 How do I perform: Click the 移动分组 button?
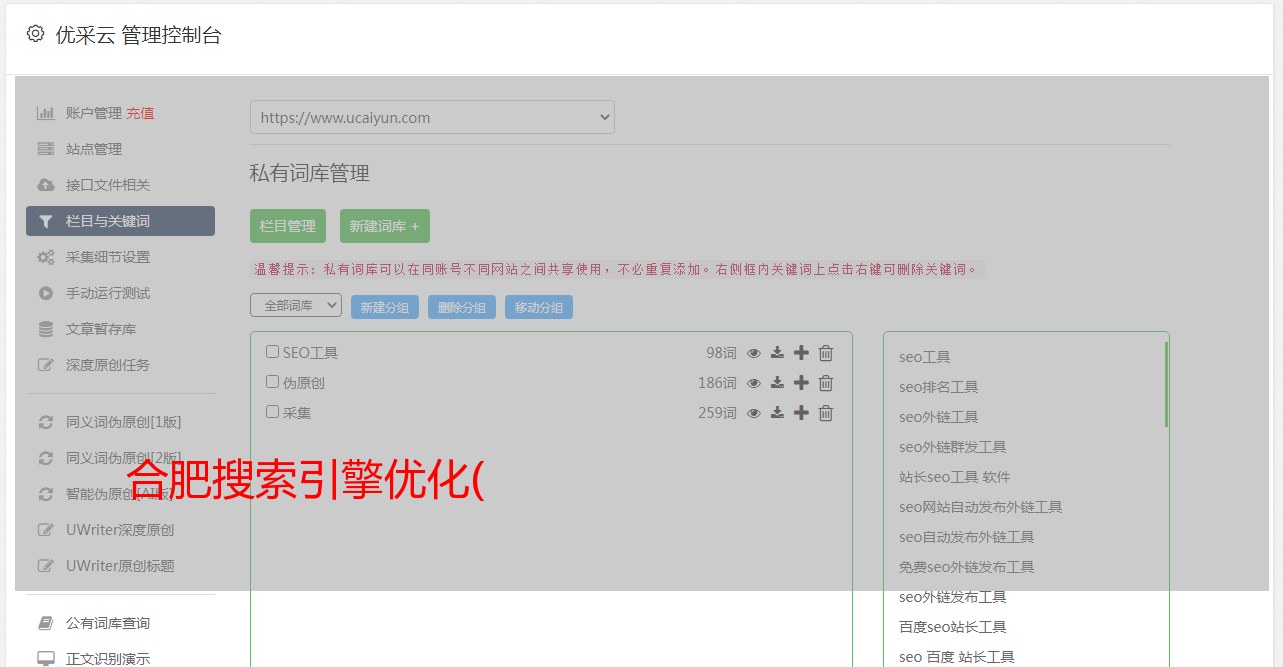coord(539,307)
